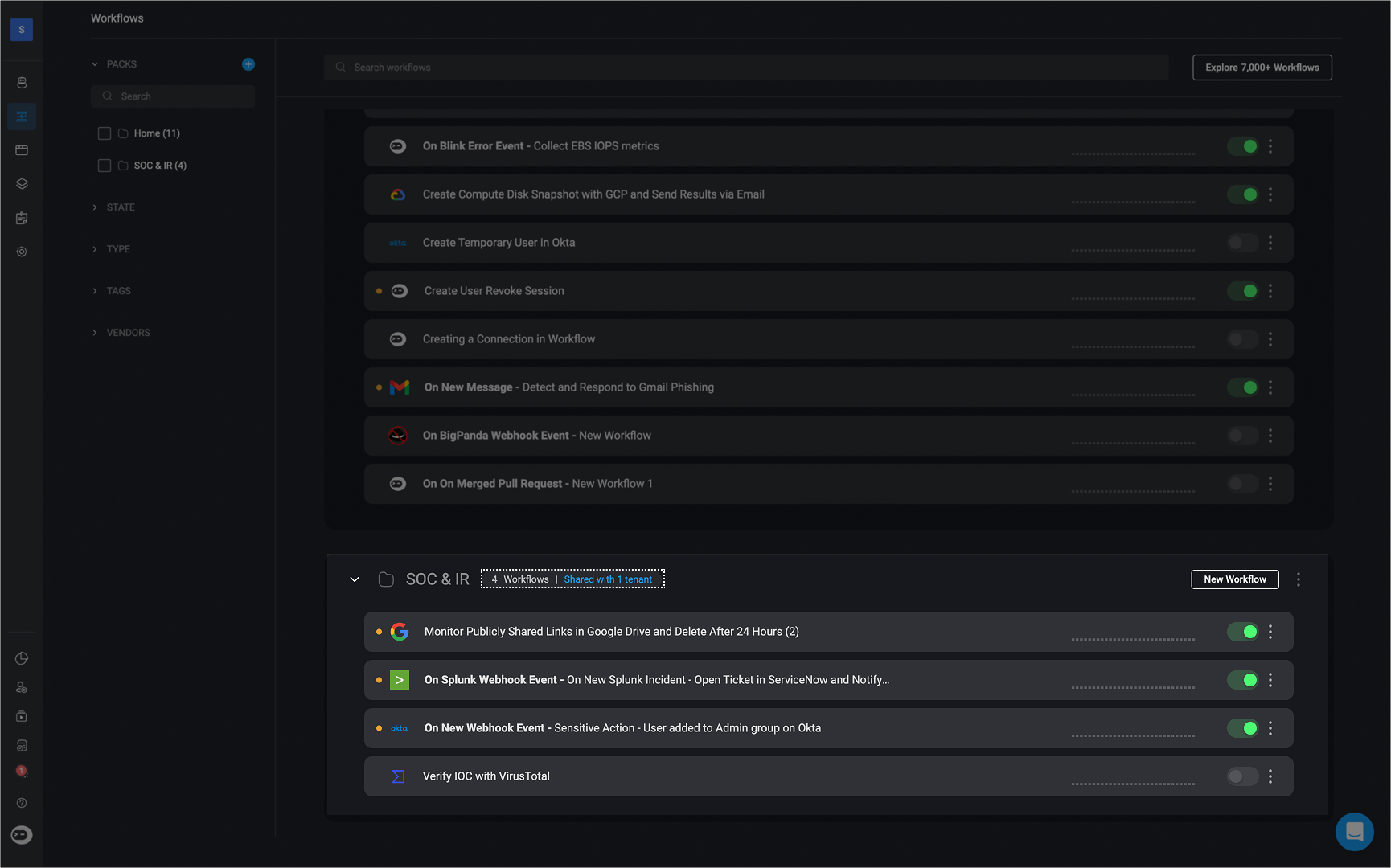Click the target circle icon in sidebar
1391x868 pixels.
click(22, 252)
